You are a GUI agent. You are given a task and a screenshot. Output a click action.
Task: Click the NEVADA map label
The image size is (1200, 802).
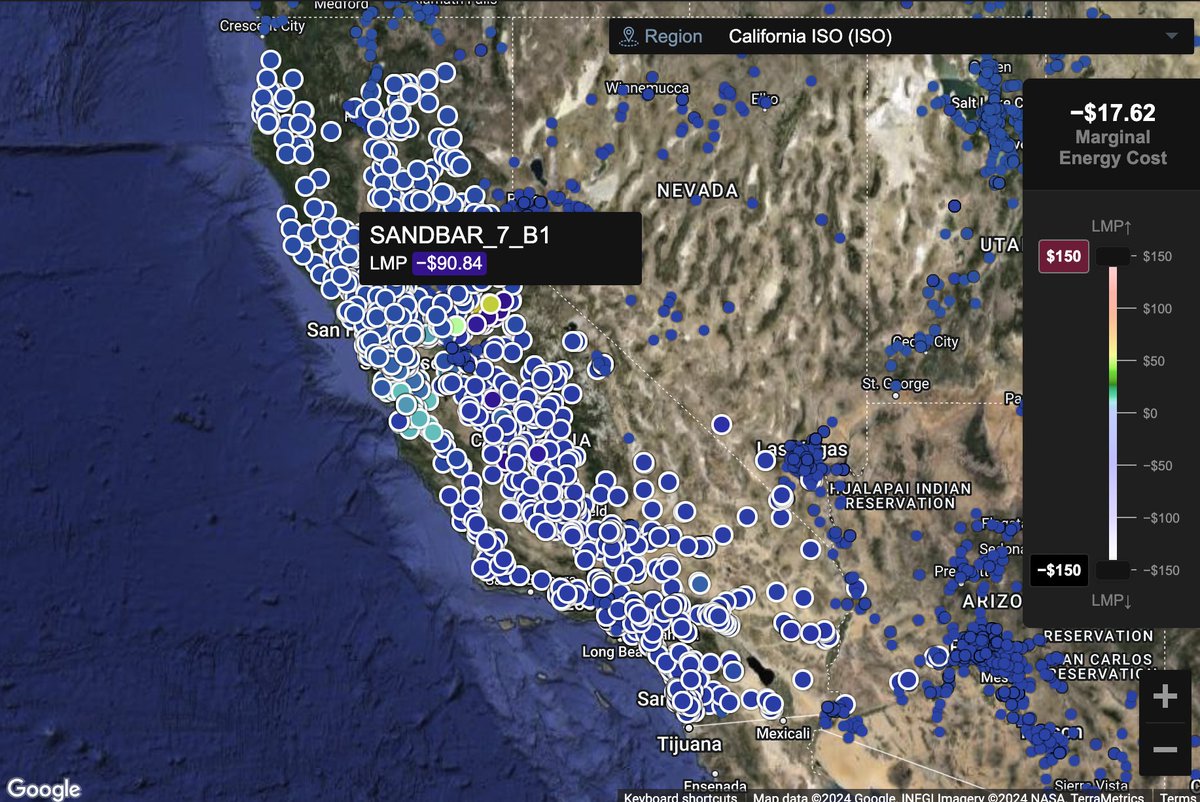coord(697,190)
